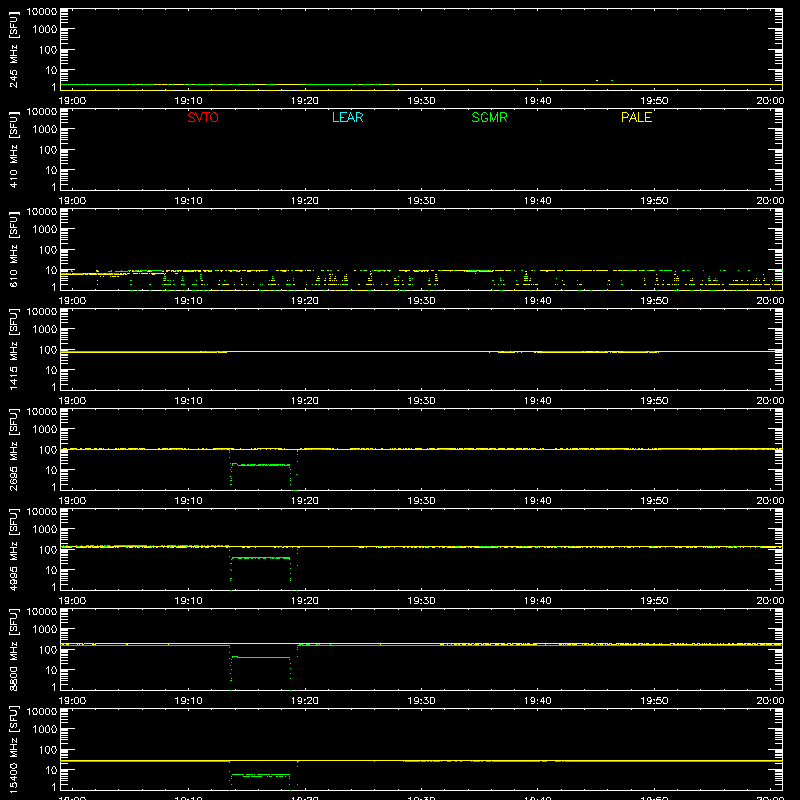800x800 pixels.
Task: Click the 10000 value on 245 MHz axis
Action: point(42,12)
